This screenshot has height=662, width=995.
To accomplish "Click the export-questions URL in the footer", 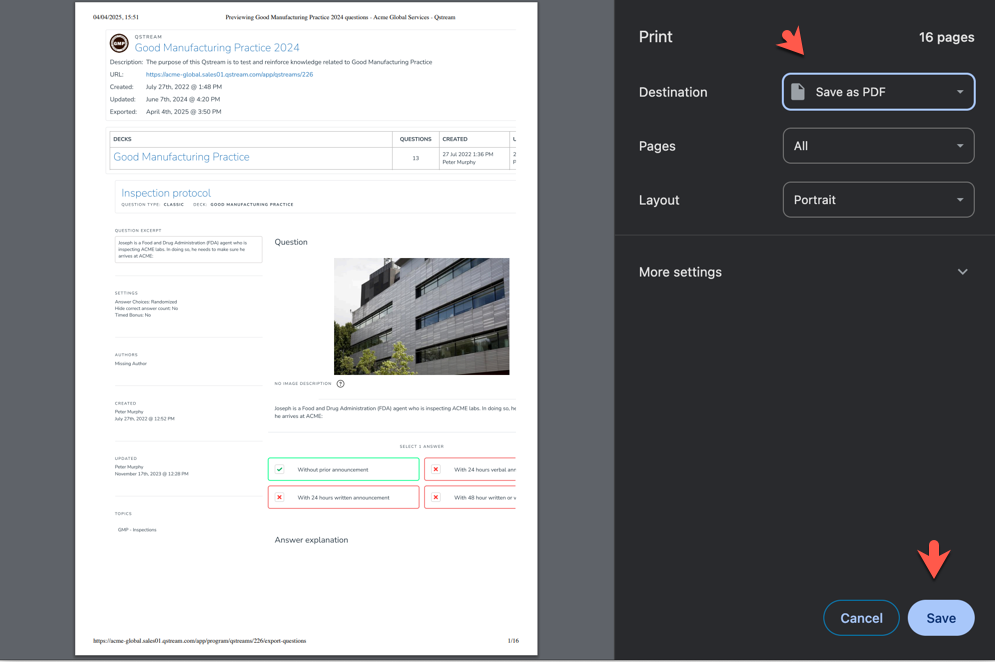I will [x=199, y=641].
